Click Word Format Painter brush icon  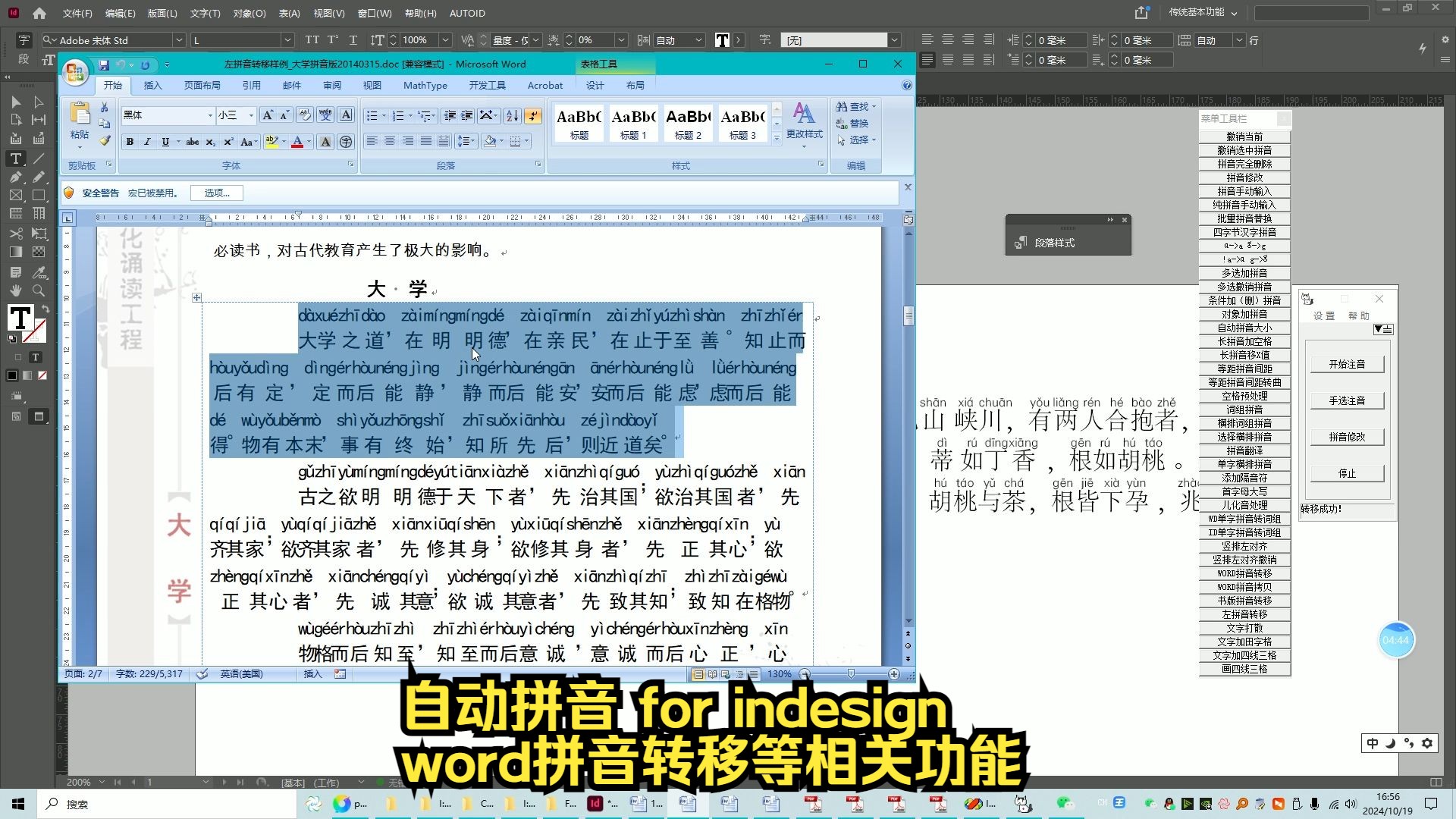(105, 140)
